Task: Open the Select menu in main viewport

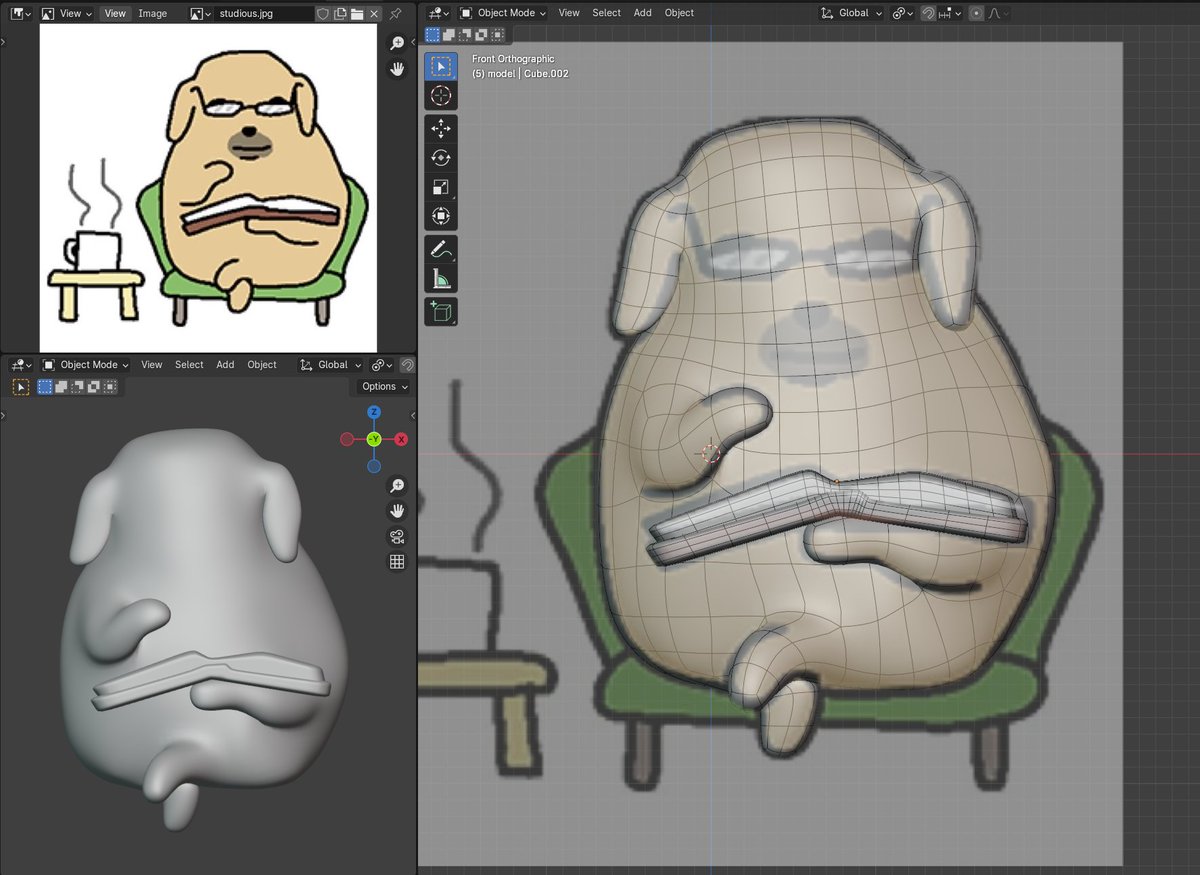Action: tap(607, 13)
